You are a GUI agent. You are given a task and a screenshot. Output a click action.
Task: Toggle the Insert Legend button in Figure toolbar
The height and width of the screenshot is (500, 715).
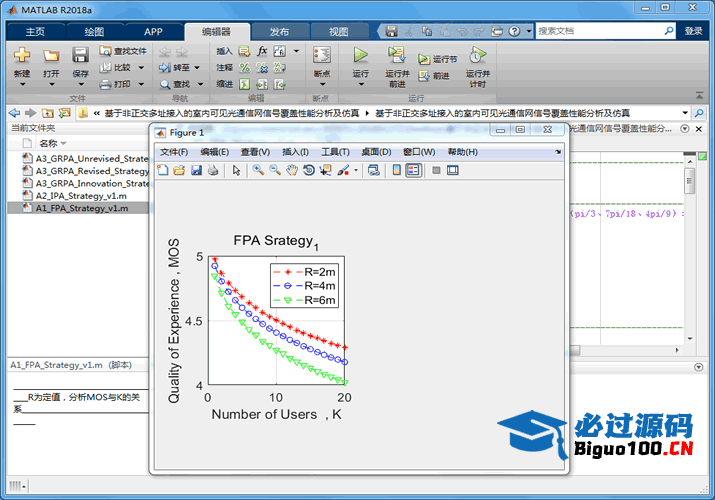click(x=413, y=171)
